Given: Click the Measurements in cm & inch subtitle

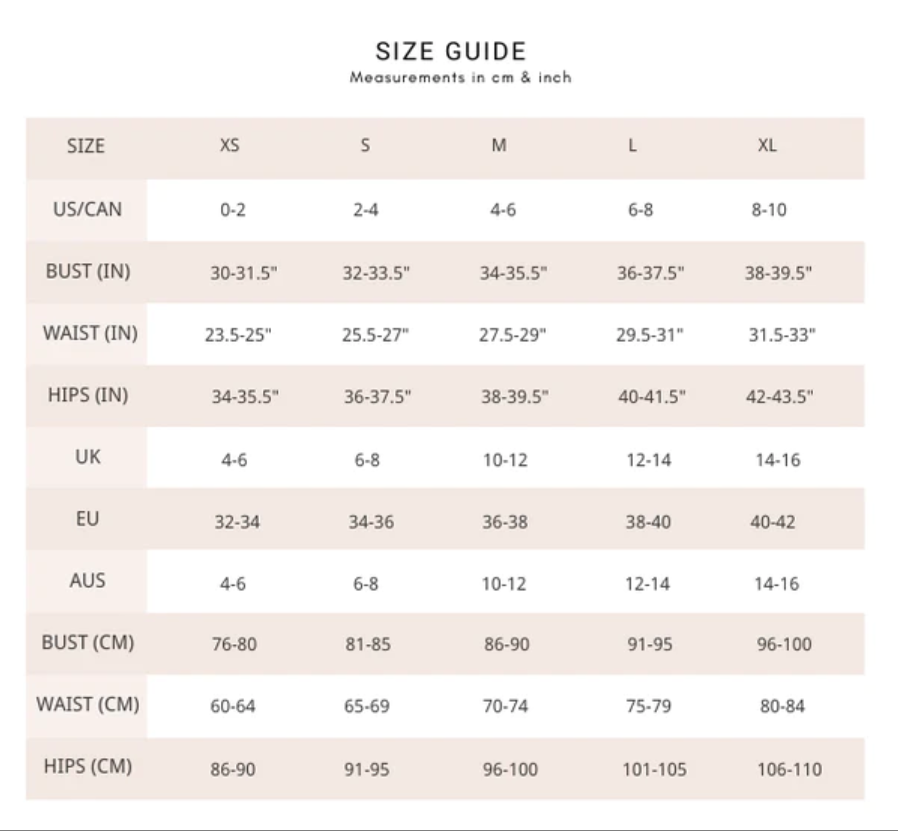Looking at the screenshot, I should click(461, 77).
